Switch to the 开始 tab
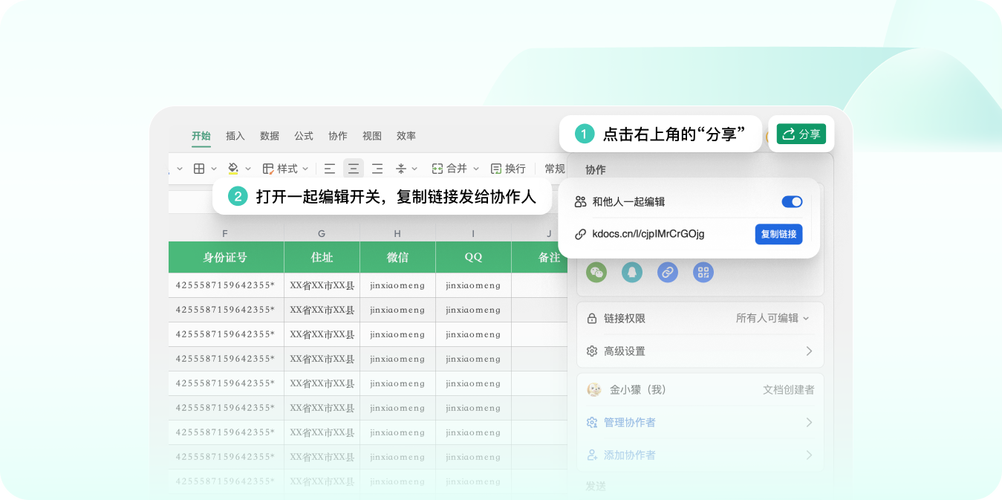Image resolution: width=1002 pixels, height=500 pixels. coord(201,136)
